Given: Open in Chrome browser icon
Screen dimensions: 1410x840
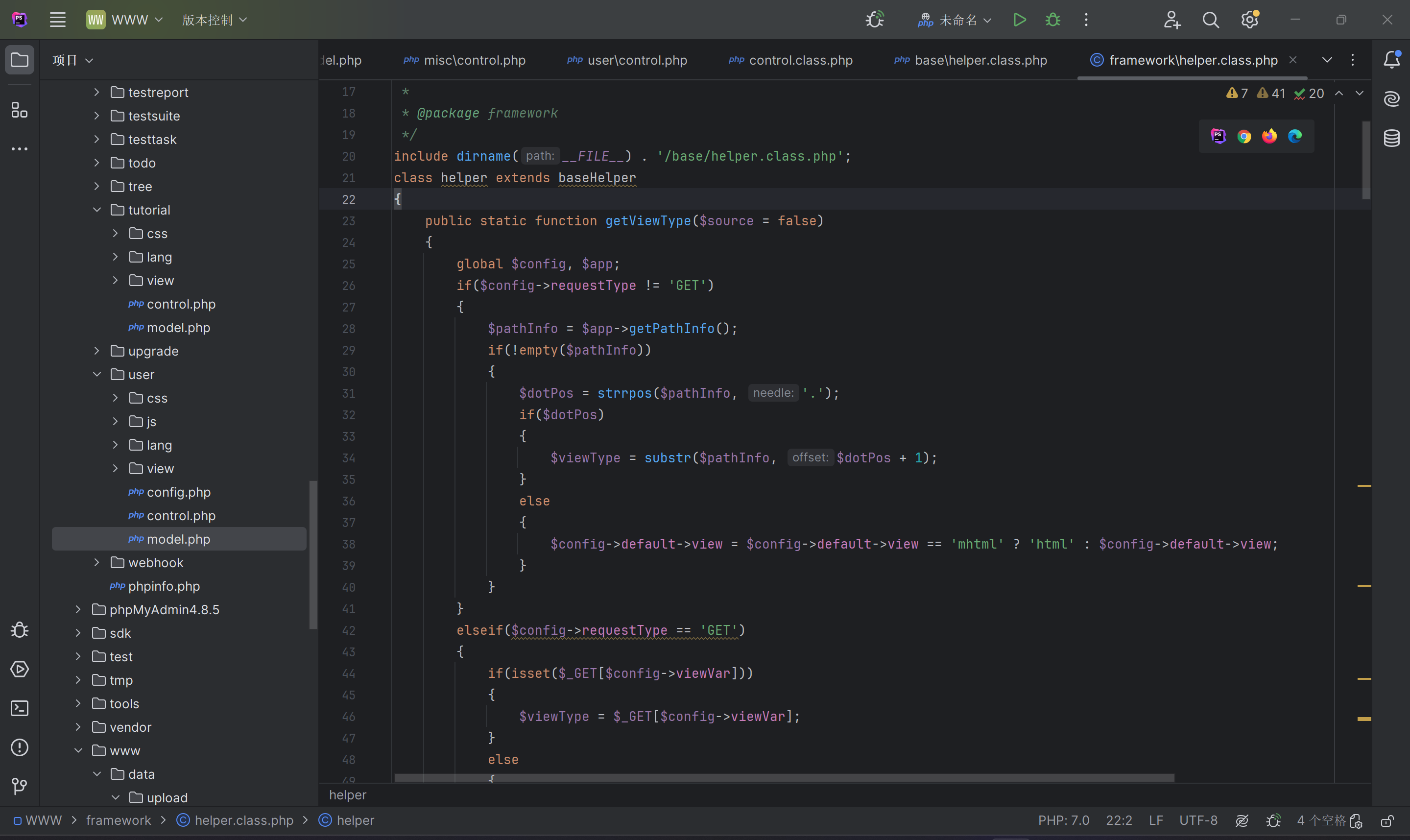Looking at the screenshot, I should tap(1243, 137).
